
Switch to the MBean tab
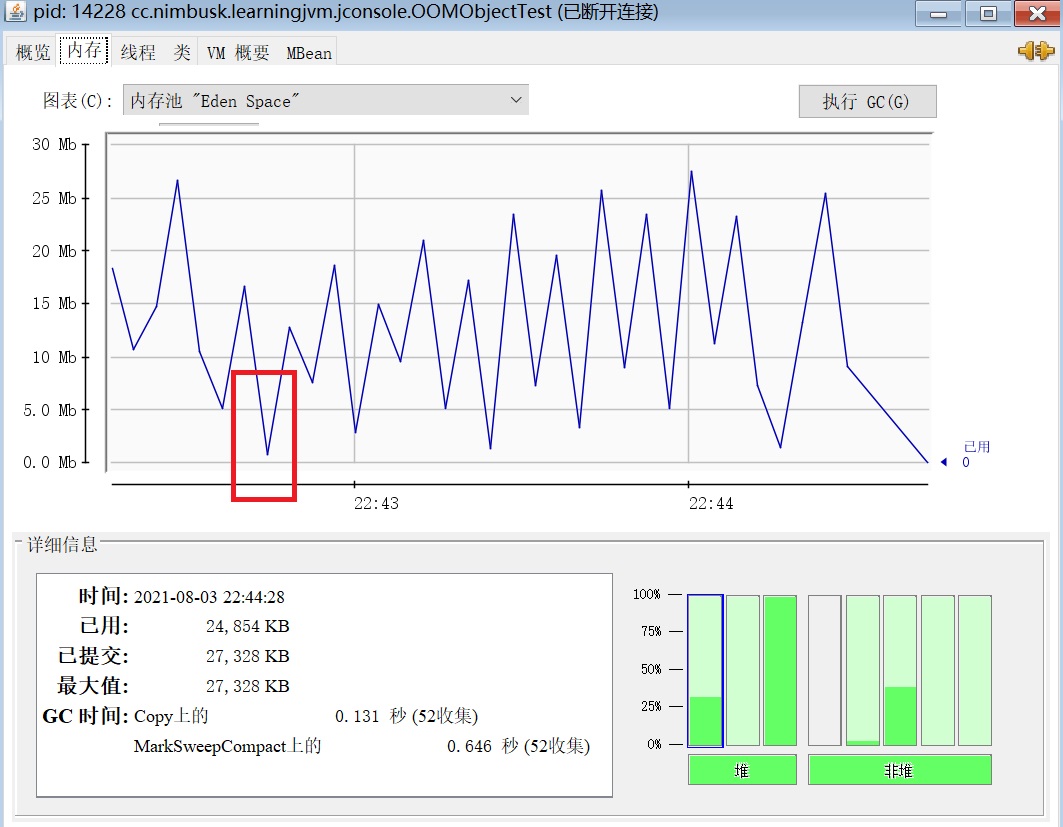coord(309,52)
